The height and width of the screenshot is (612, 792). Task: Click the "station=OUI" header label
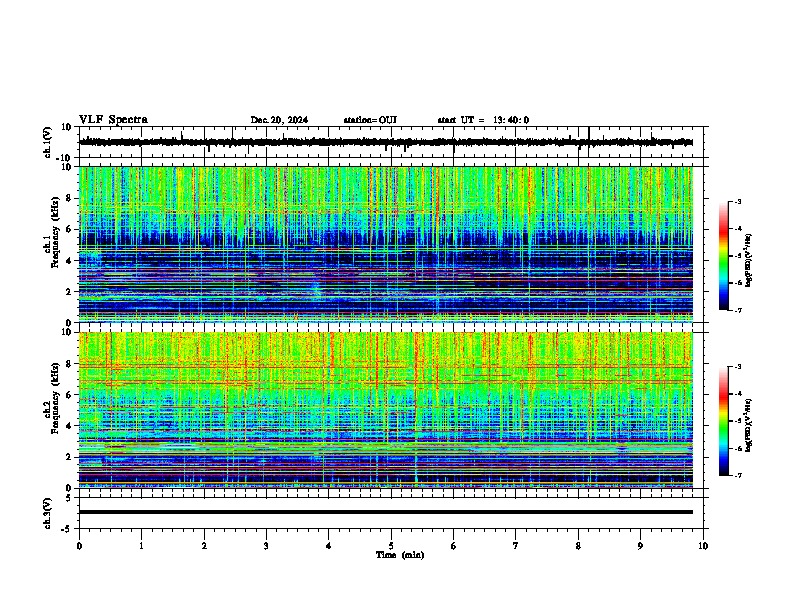[x=370, y=120]
